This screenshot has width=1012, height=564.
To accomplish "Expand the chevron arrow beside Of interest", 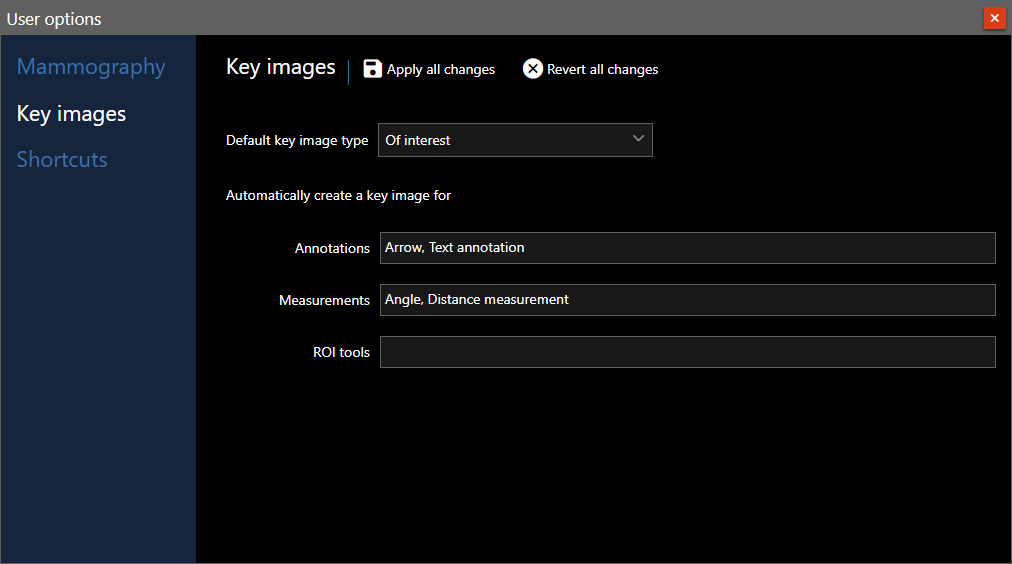I will coord(638,139).
